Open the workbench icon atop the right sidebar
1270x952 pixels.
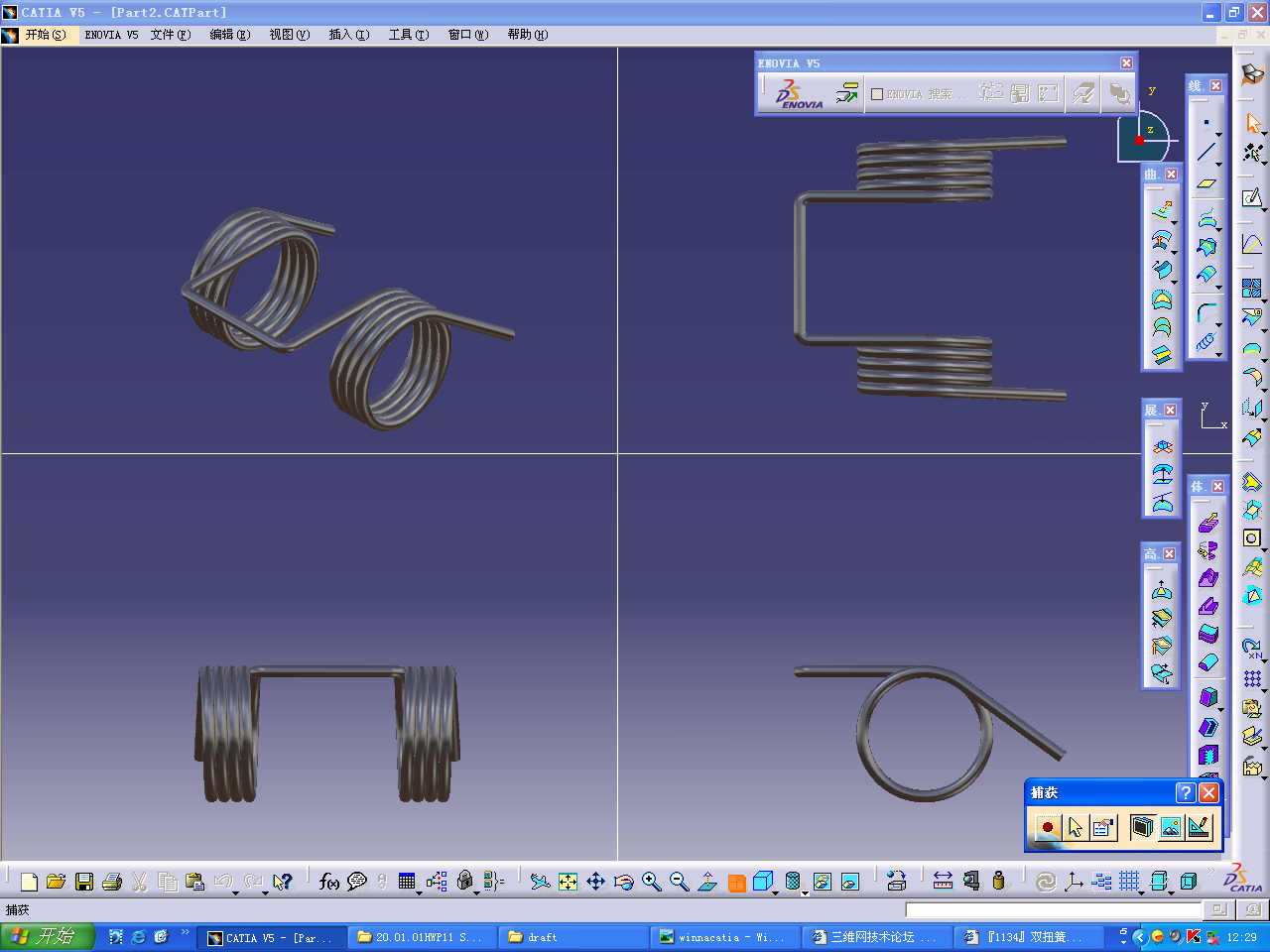coord(1253,74)
